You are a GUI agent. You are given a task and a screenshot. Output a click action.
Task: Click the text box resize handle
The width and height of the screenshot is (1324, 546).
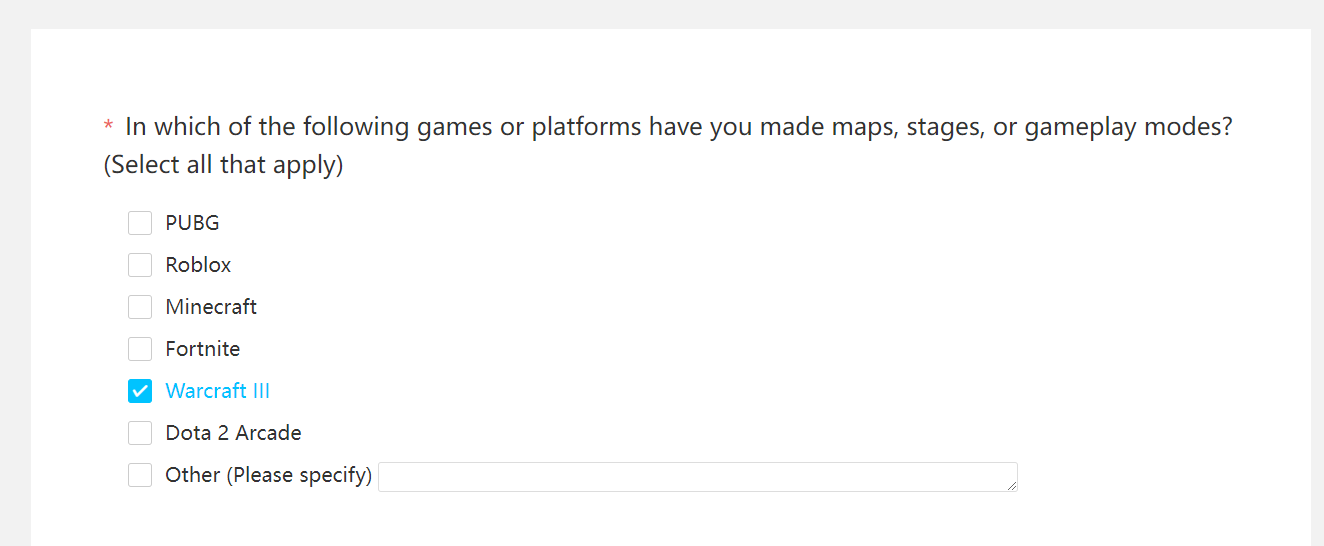point(1012,486)
